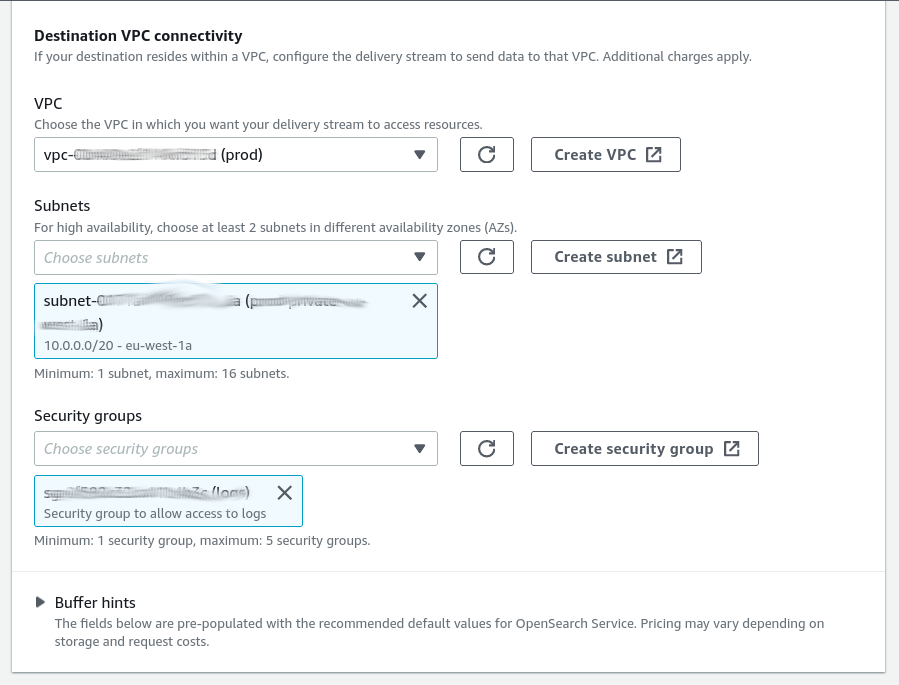Refresh the security groups list
This screenshot has width=899, height=685.
coord(486,448)
